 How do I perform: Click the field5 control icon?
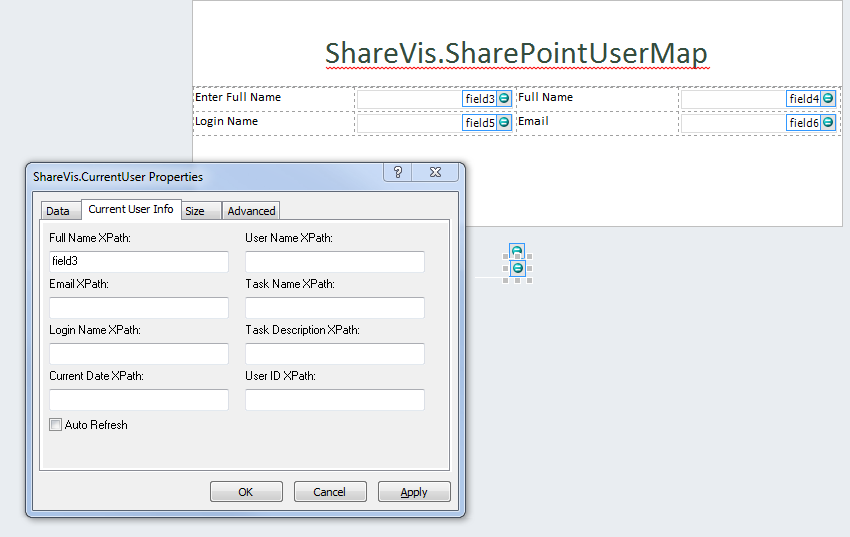pyautogui.click(x=504, y=122)
